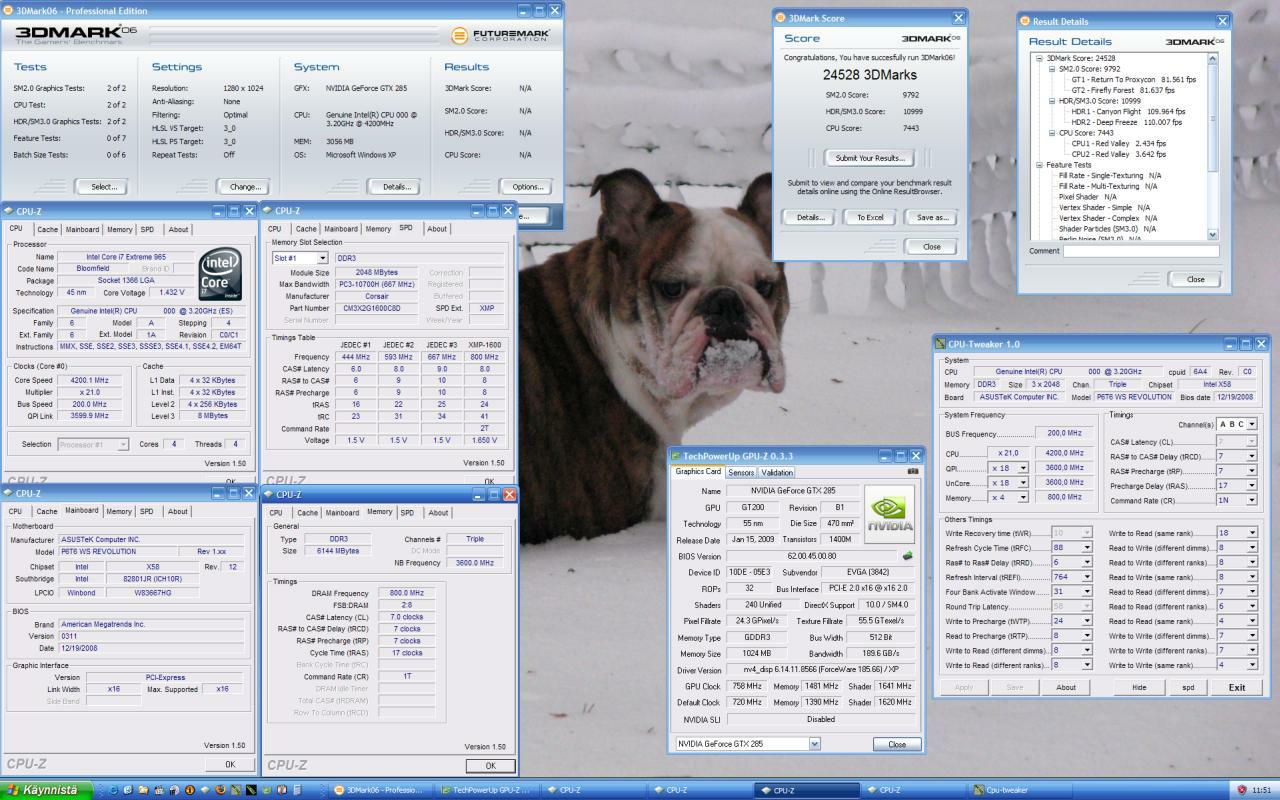Collapse the SM2.0 Score tree node
This screenshot has height=800, width=1280.
[x=1052, y=69]
